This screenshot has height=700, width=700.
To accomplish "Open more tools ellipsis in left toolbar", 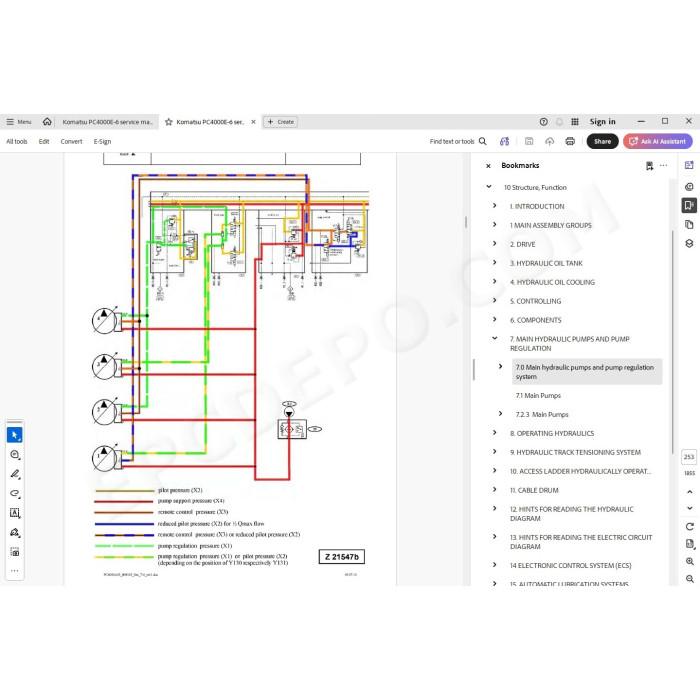I will pyautogui.click(x=15, y=571).
